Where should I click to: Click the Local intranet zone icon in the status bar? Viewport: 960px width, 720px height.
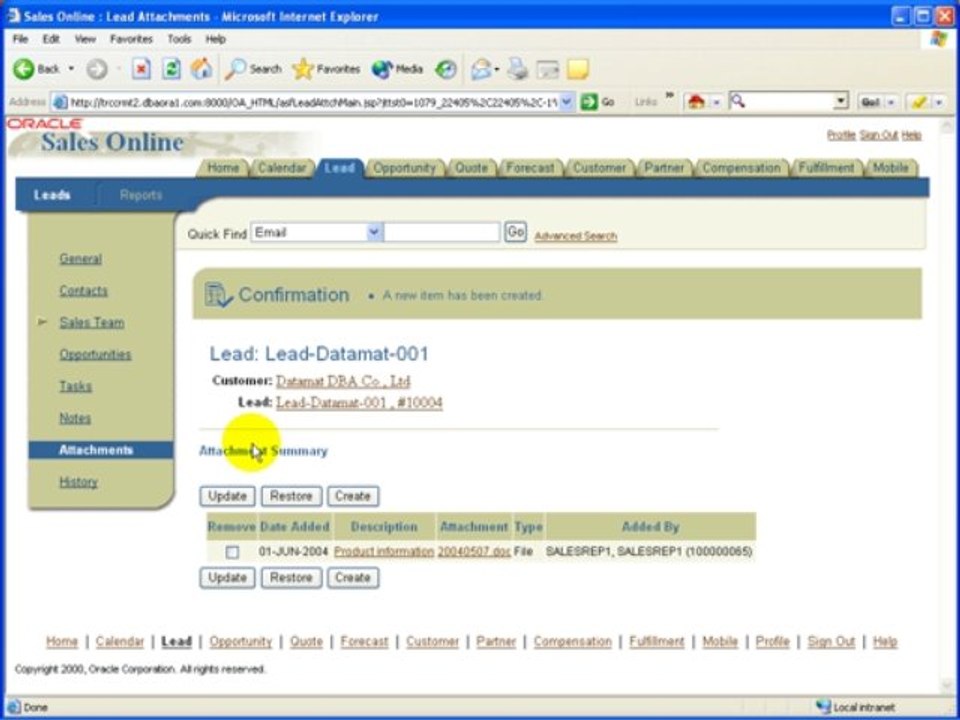[823, 707]
